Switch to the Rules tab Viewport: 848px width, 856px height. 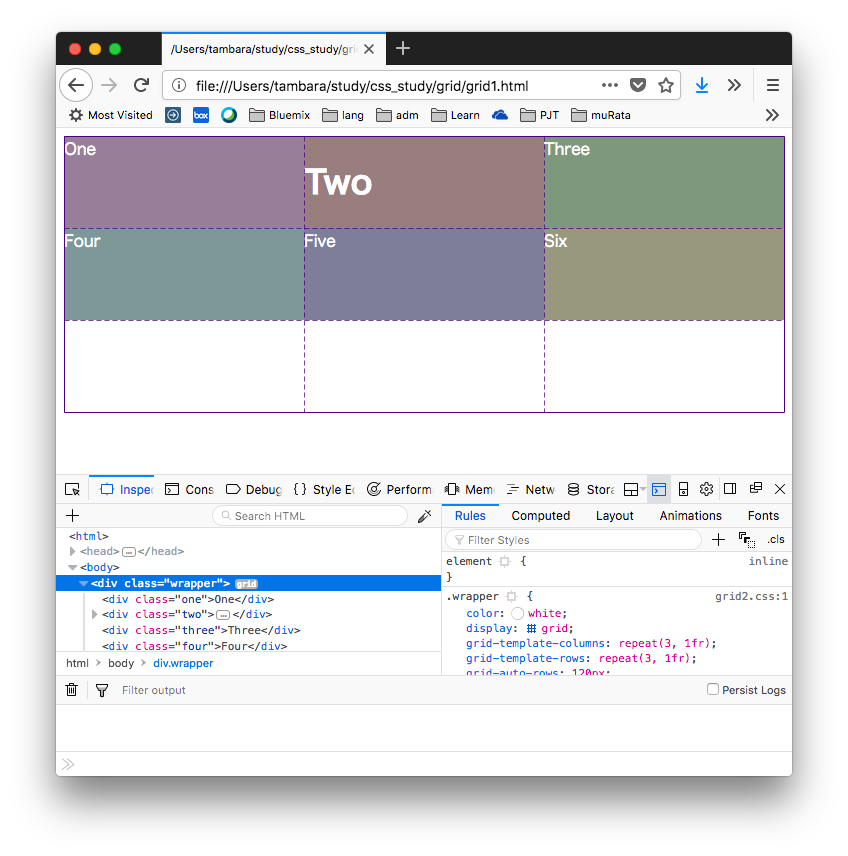tap(470, 515)
